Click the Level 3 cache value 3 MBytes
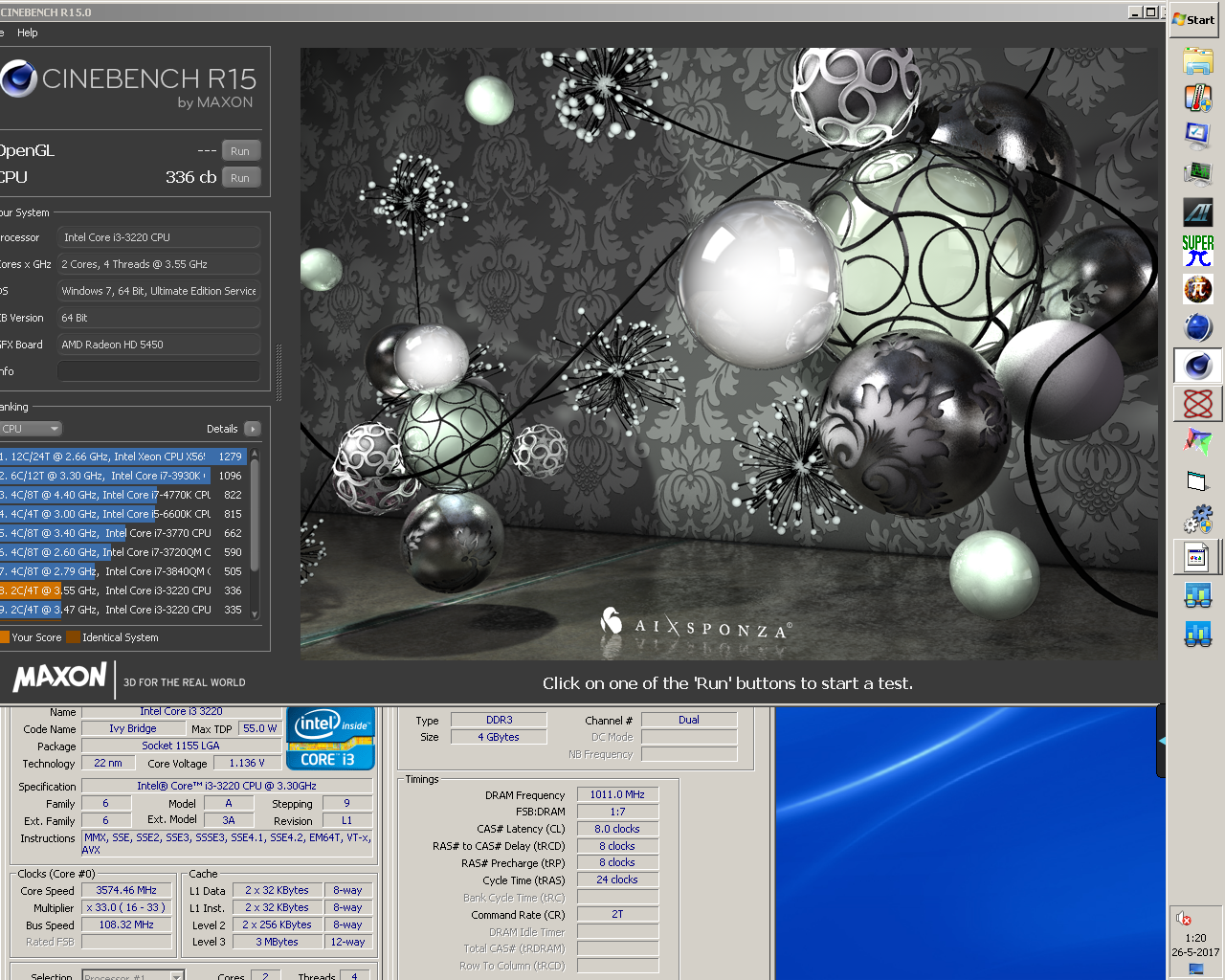This screenshot has width=1225, height=980. click(x=278, y=942)
